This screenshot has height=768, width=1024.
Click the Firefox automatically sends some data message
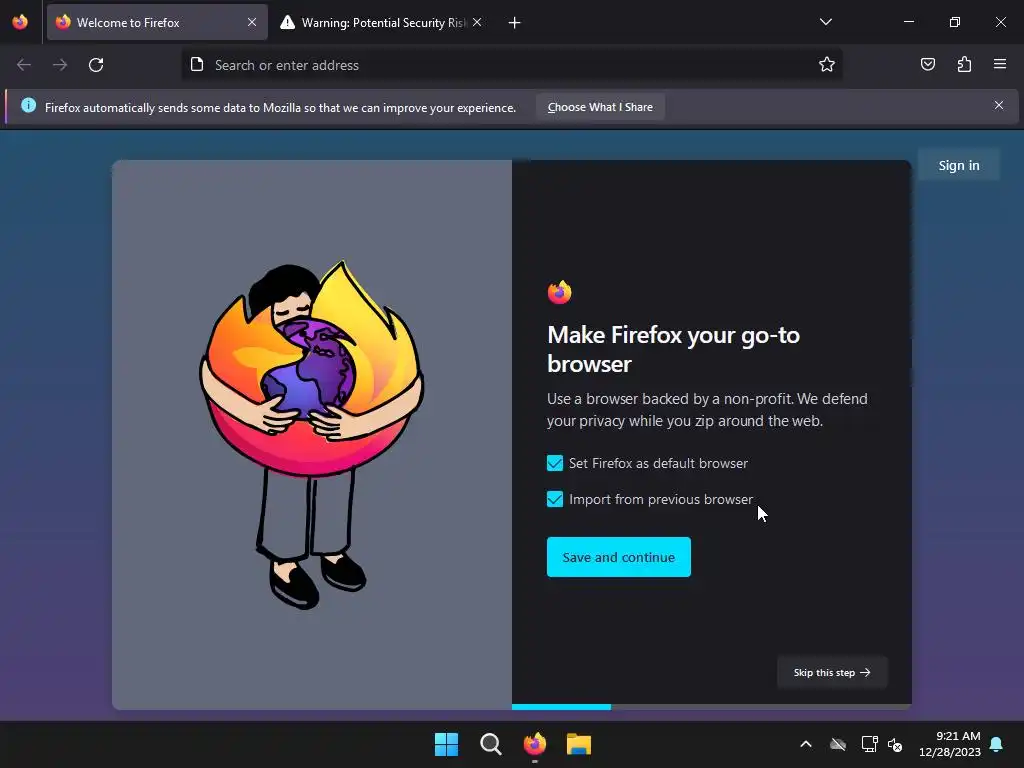pos(280,108)
